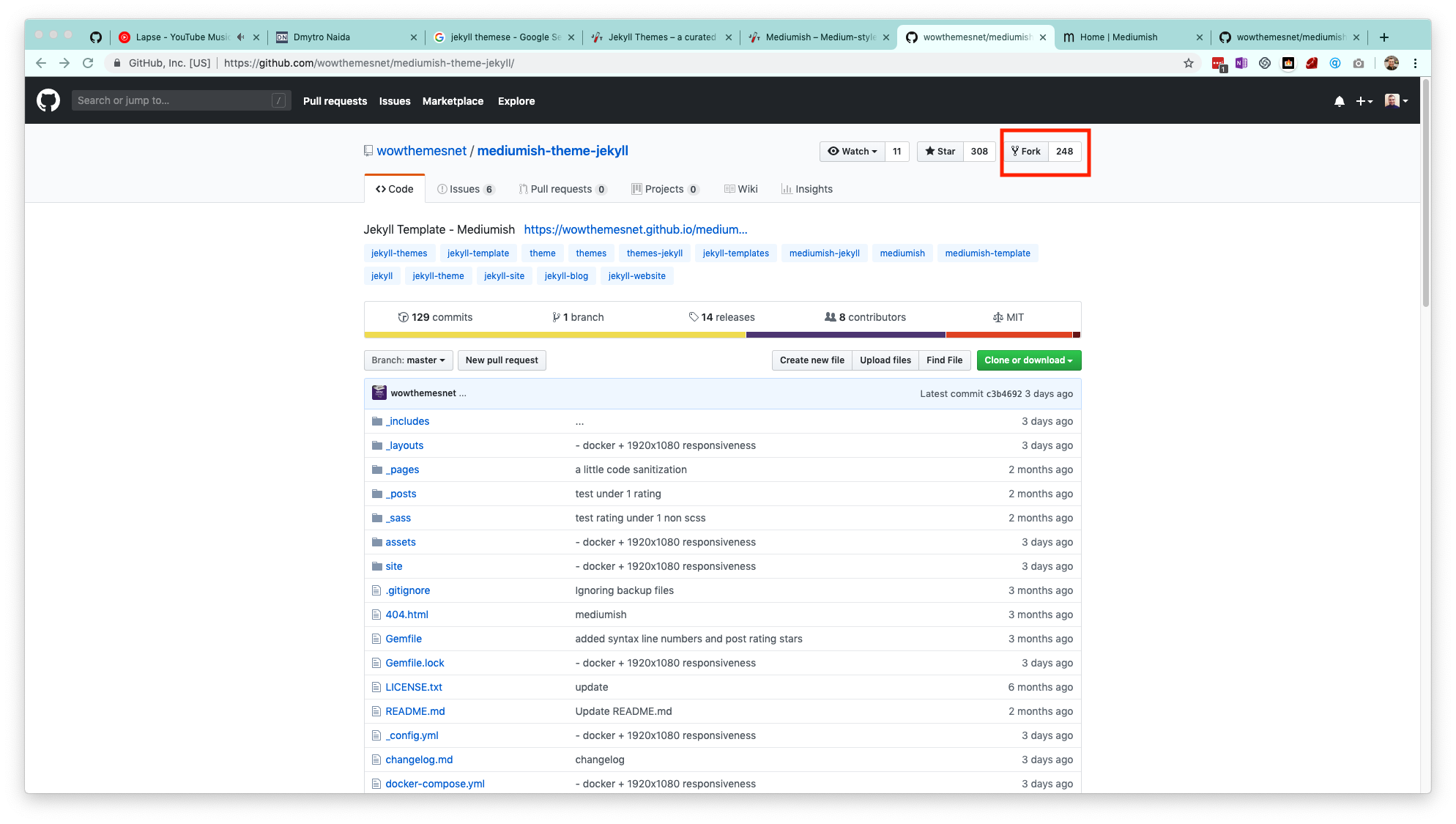Open the star count 308 stargazers link
Viewport: 1456px width, 824px height.
[979, 151]
